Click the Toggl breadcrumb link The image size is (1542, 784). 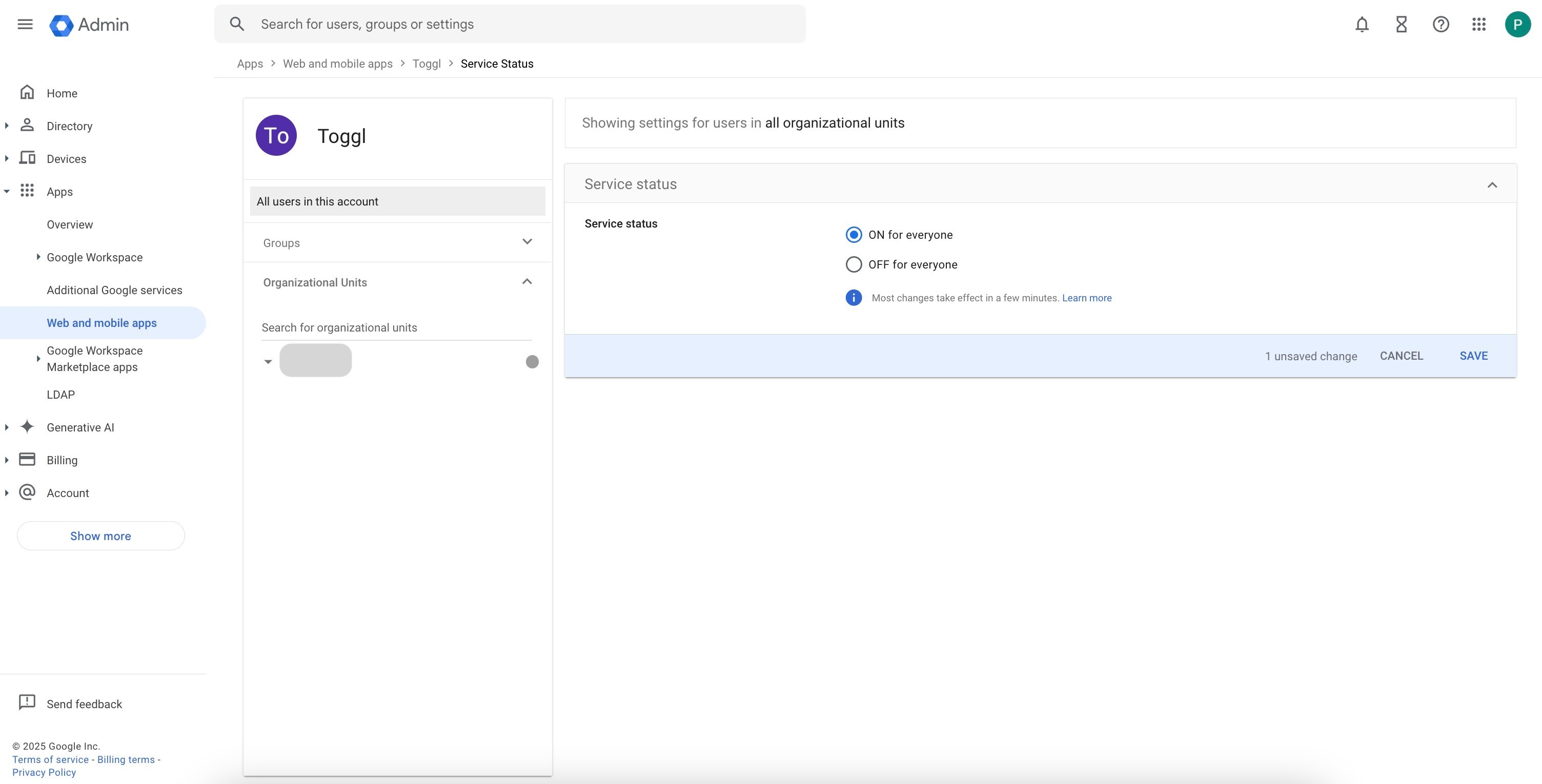tap(426, 64)
